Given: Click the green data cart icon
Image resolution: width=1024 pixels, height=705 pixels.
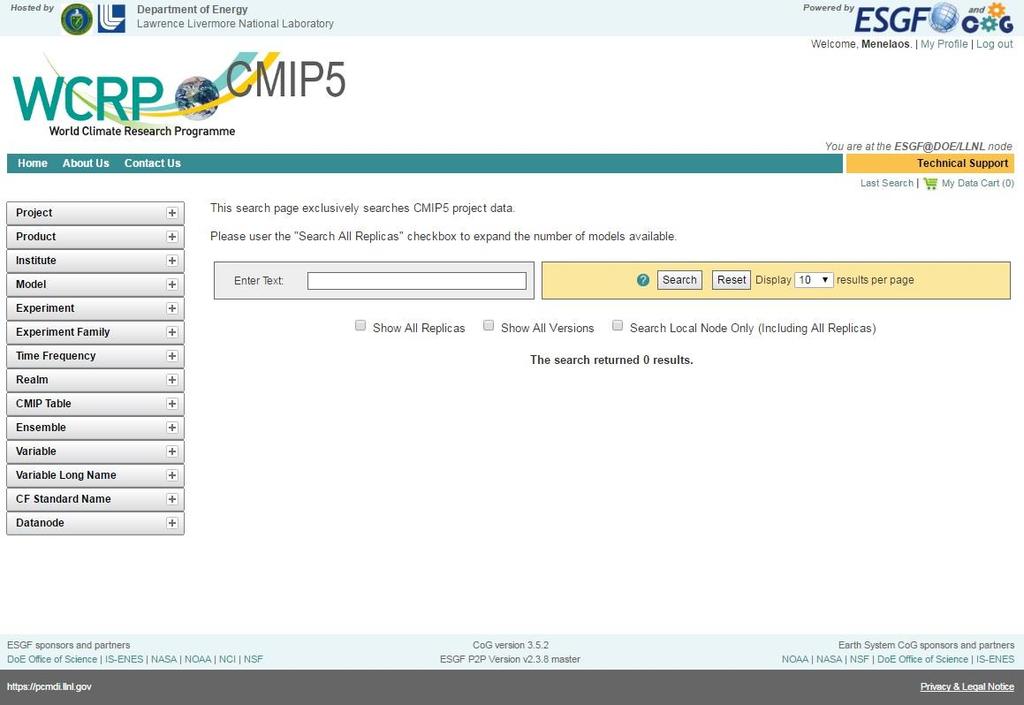Looking at the screenshot, I should 930,183.
